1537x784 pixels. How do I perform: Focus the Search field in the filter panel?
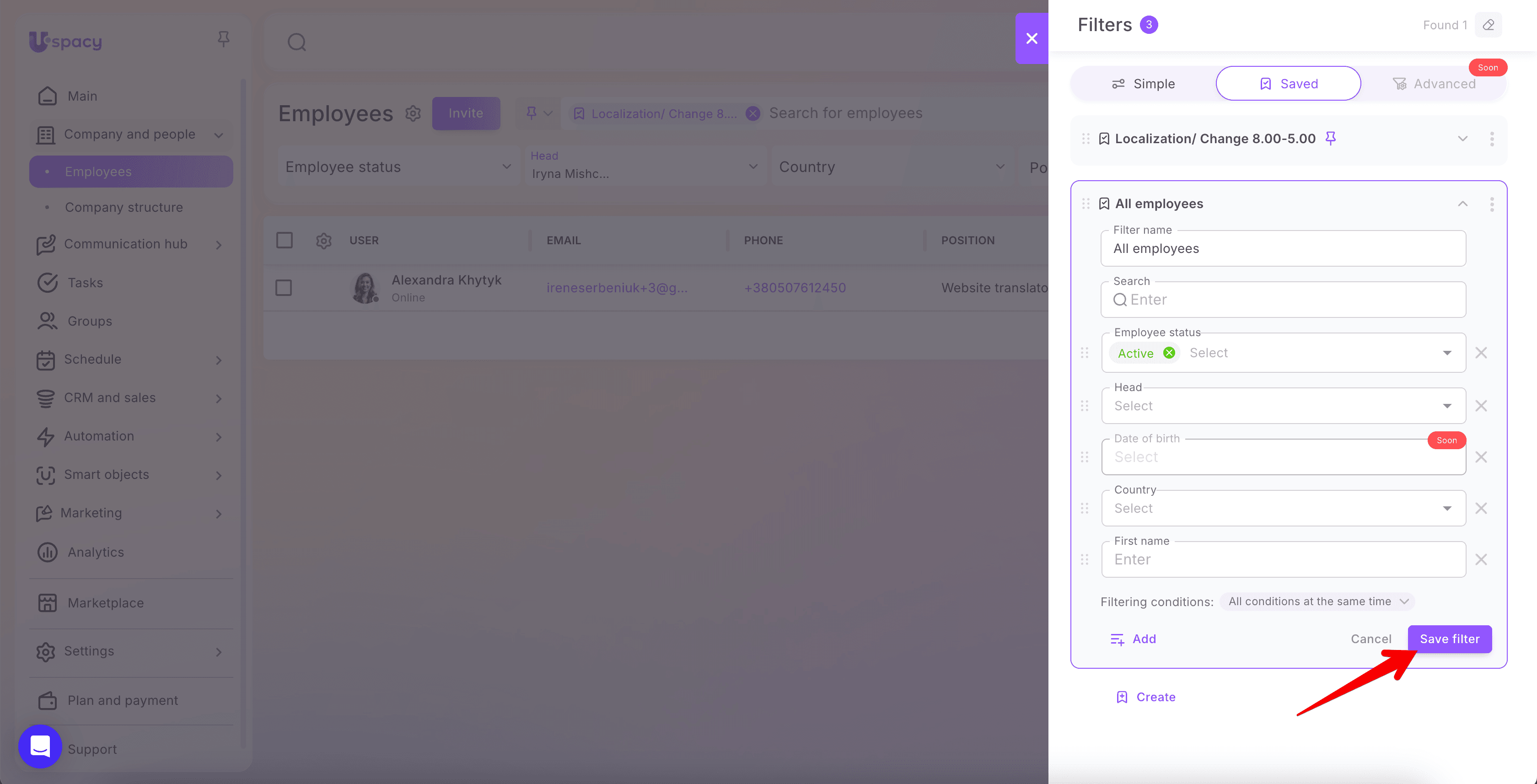1283,300
